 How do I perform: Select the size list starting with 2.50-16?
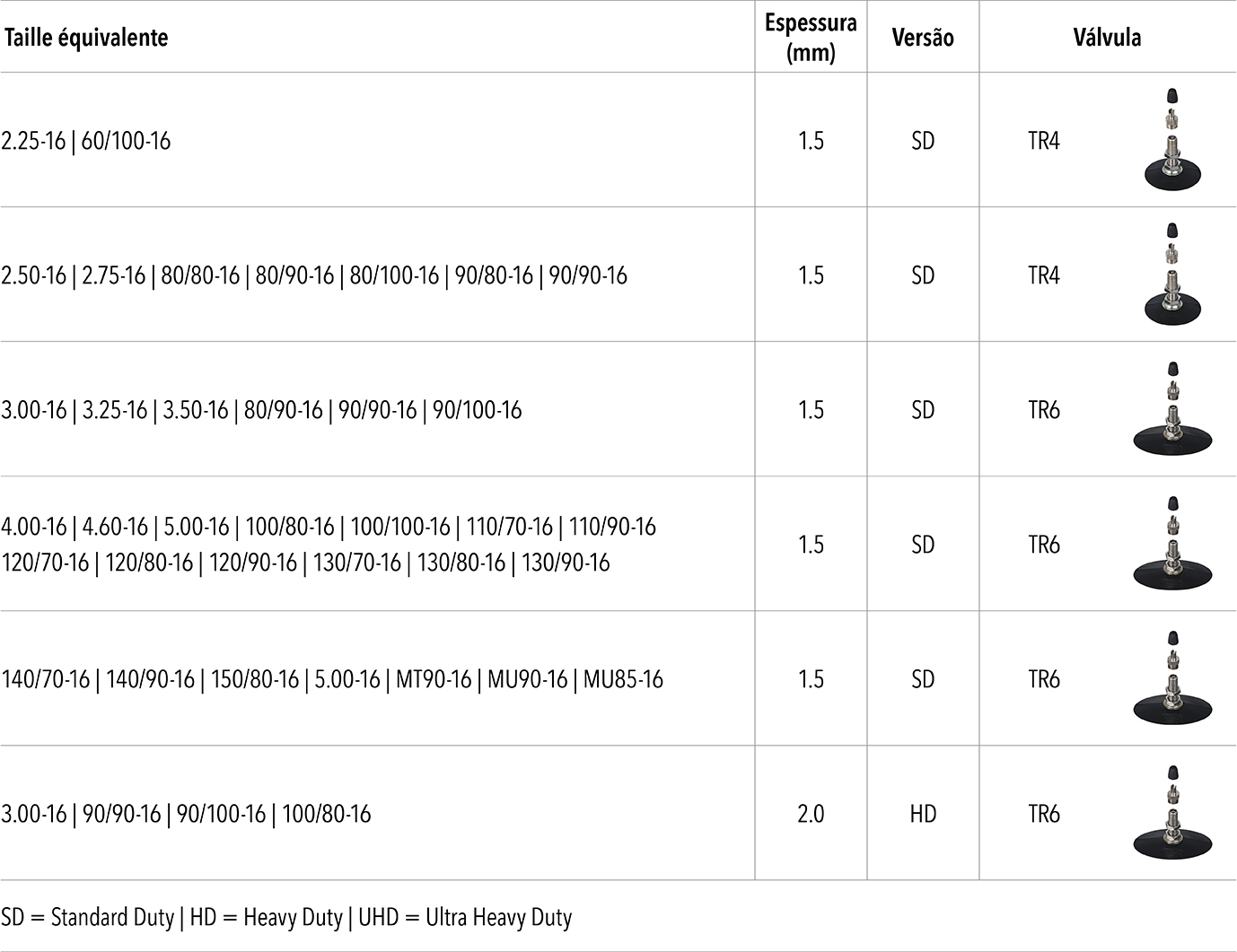tap(314, 275)
